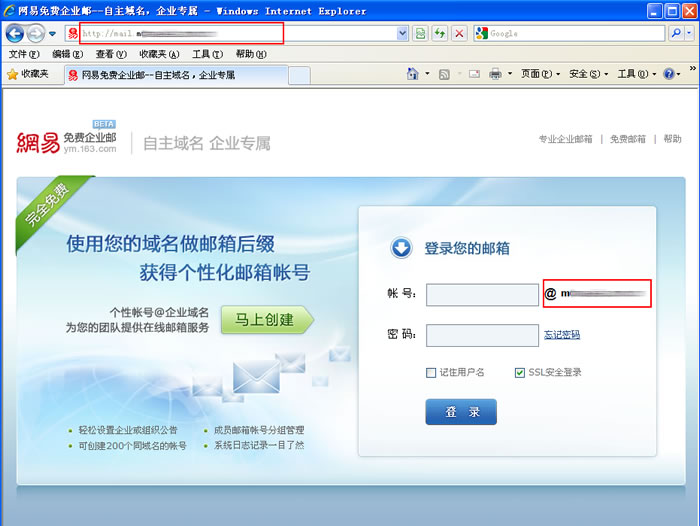Stop loading with the red X icon
The height and width of the screenshot is (526, 700).
[x=459, y=33]
